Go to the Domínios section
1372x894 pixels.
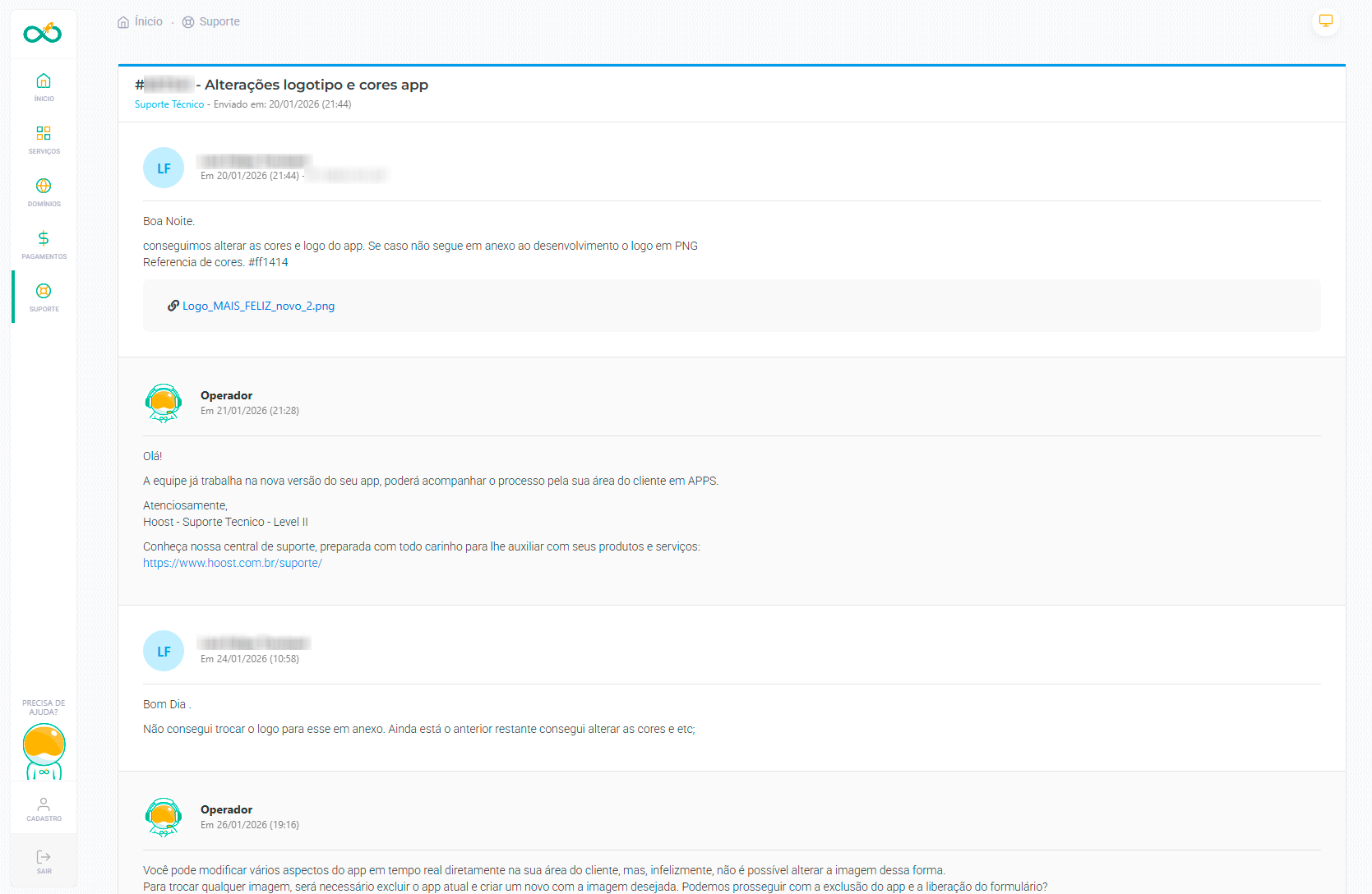pos(44,191)
